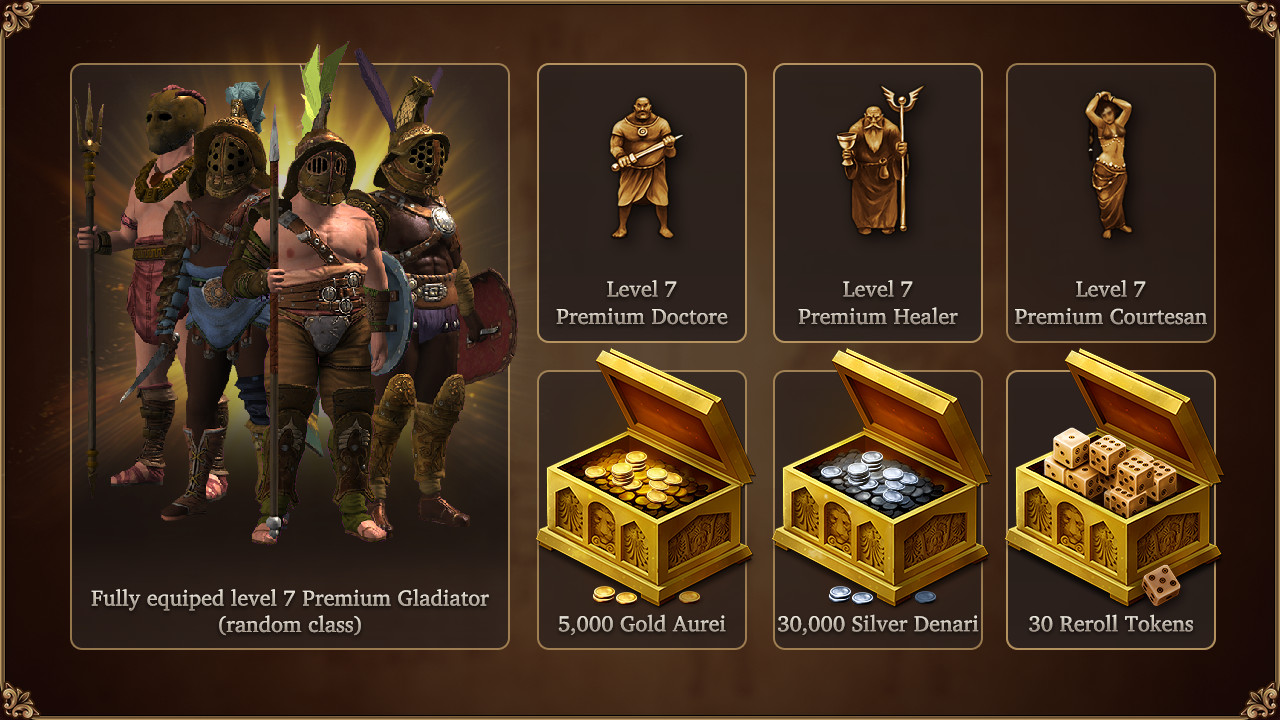Click silver coins scattered below the Denari chest
This screenshot has height=720, width=1280.
[882, 594]
